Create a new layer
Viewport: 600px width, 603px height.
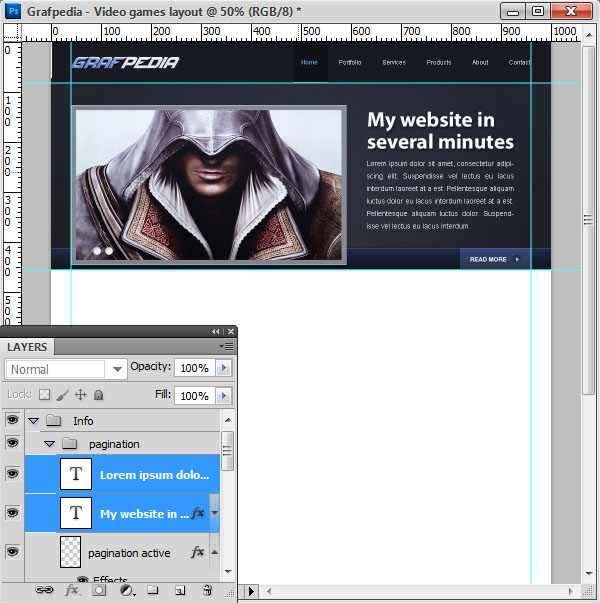[x=180, y=590]
